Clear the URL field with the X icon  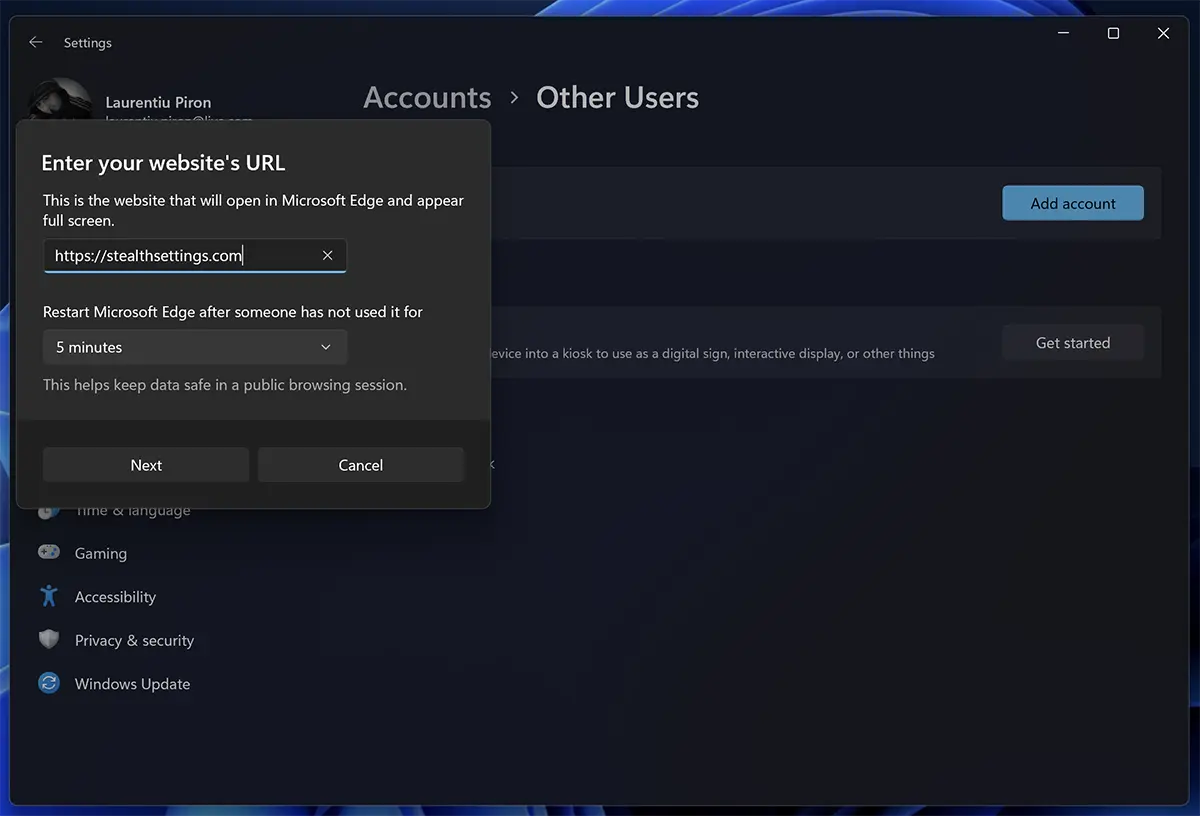(327, 255)
